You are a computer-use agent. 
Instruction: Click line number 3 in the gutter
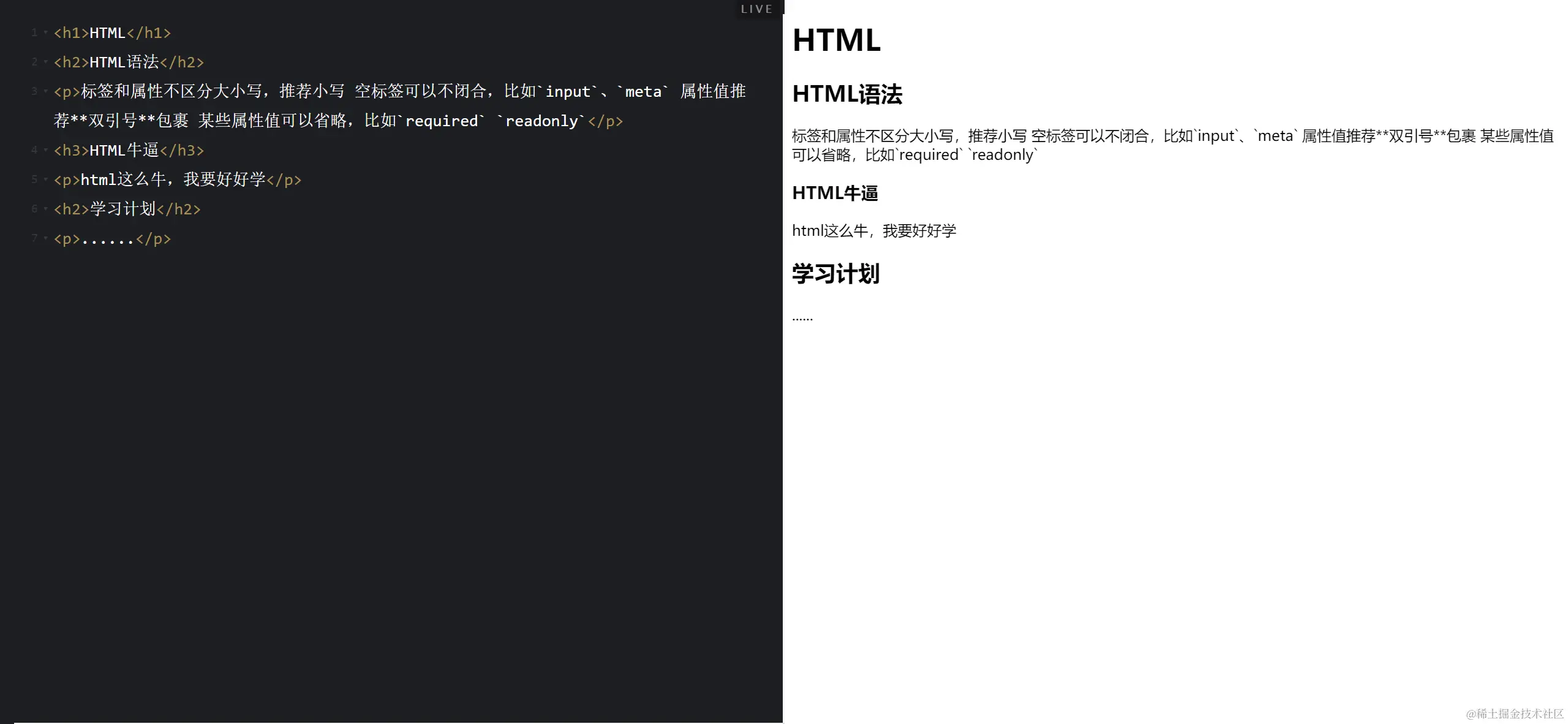point(34,91)
